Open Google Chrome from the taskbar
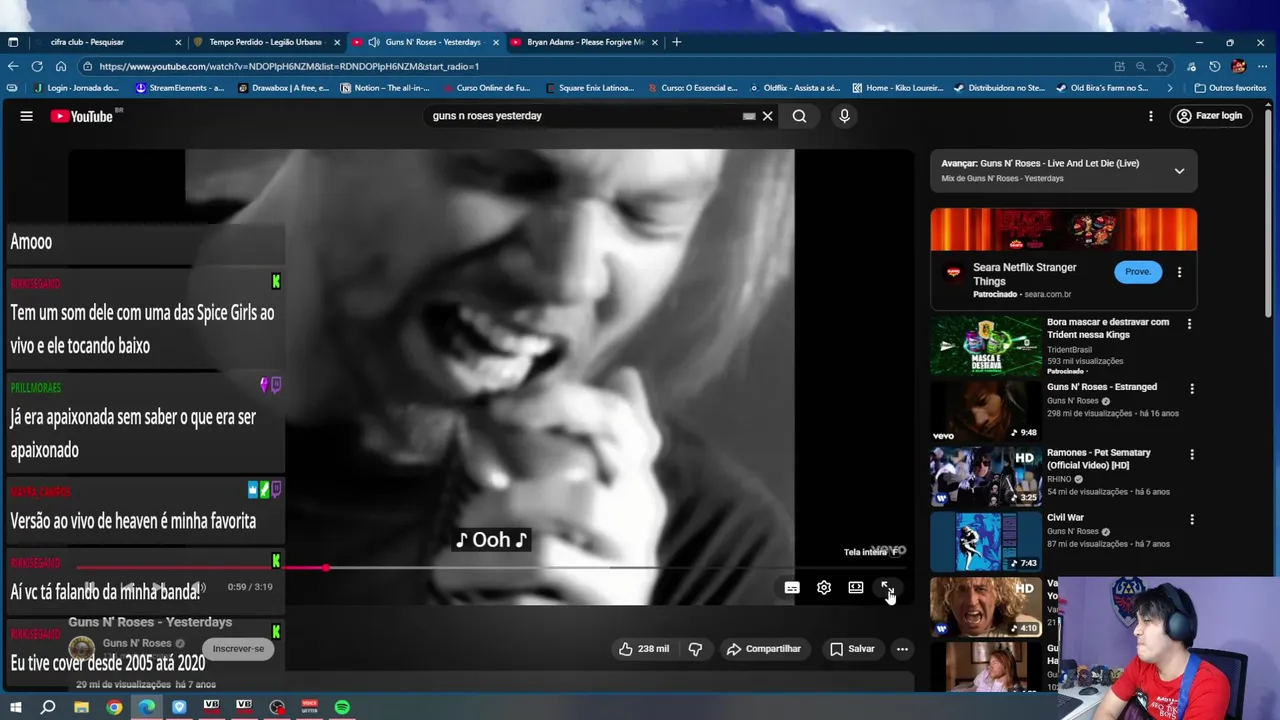The width and height of the screenshot is (1280, 720). pos(114,707)
